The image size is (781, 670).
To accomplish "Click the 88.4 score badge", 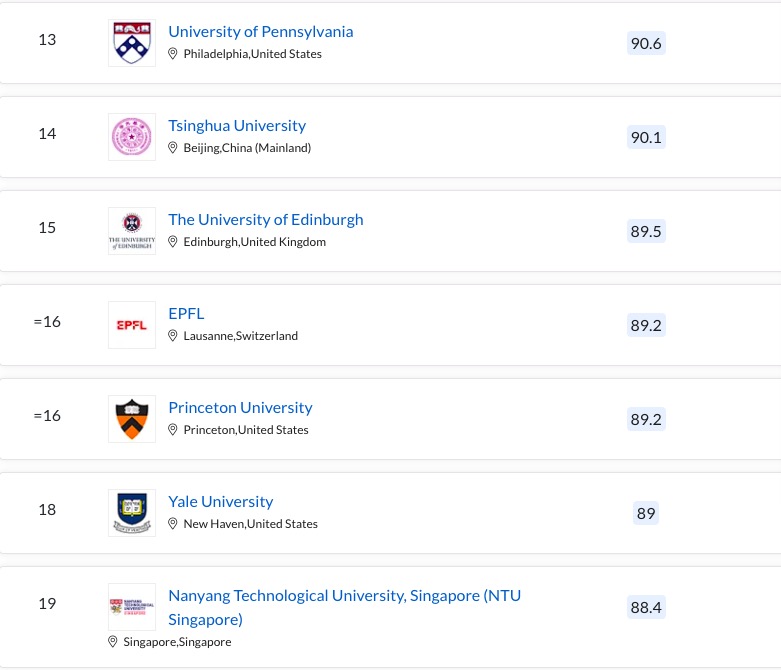I will [x=646, y=607].
